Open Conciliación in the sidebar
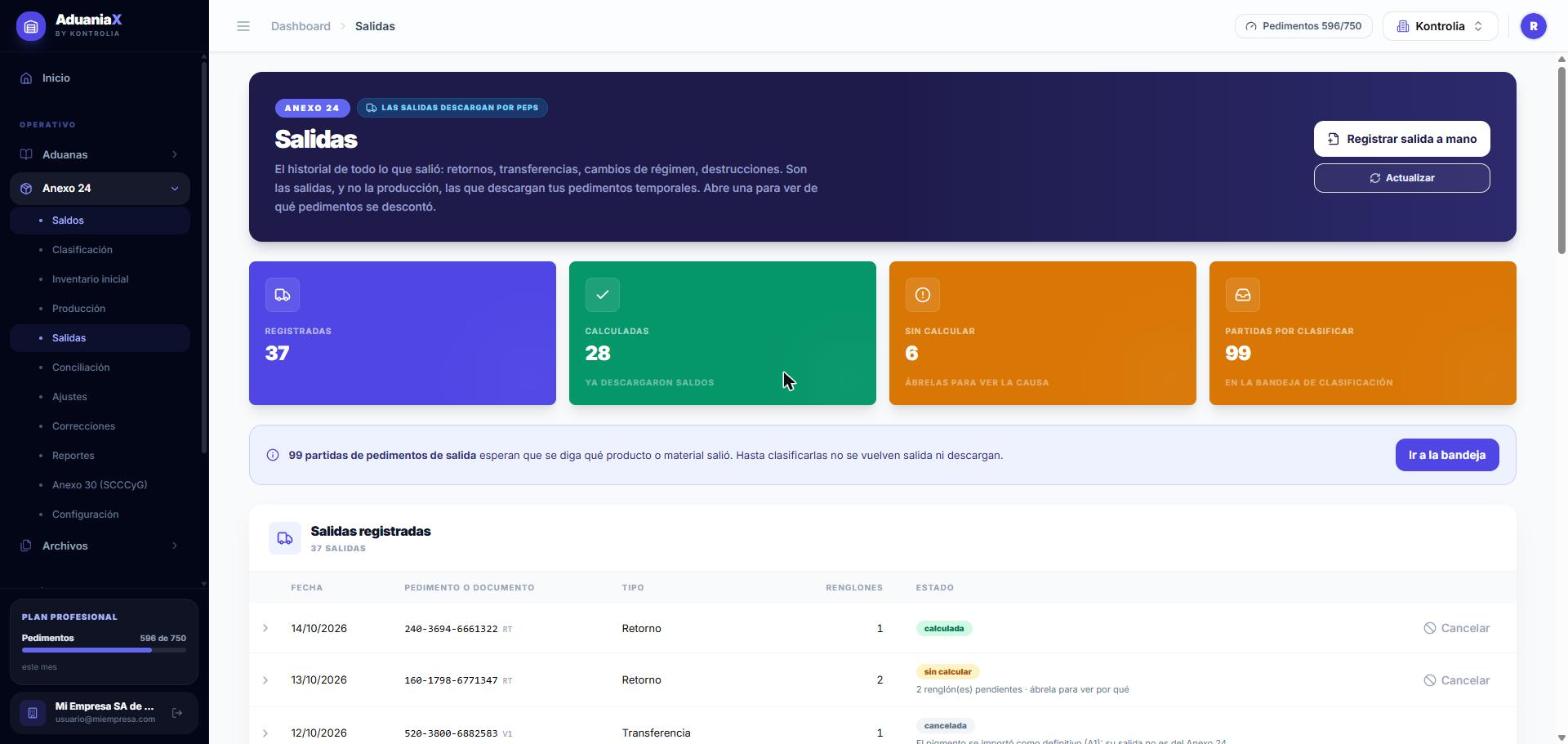The width and height of the screenshot is (1568, 744). (x=100, y=367)
